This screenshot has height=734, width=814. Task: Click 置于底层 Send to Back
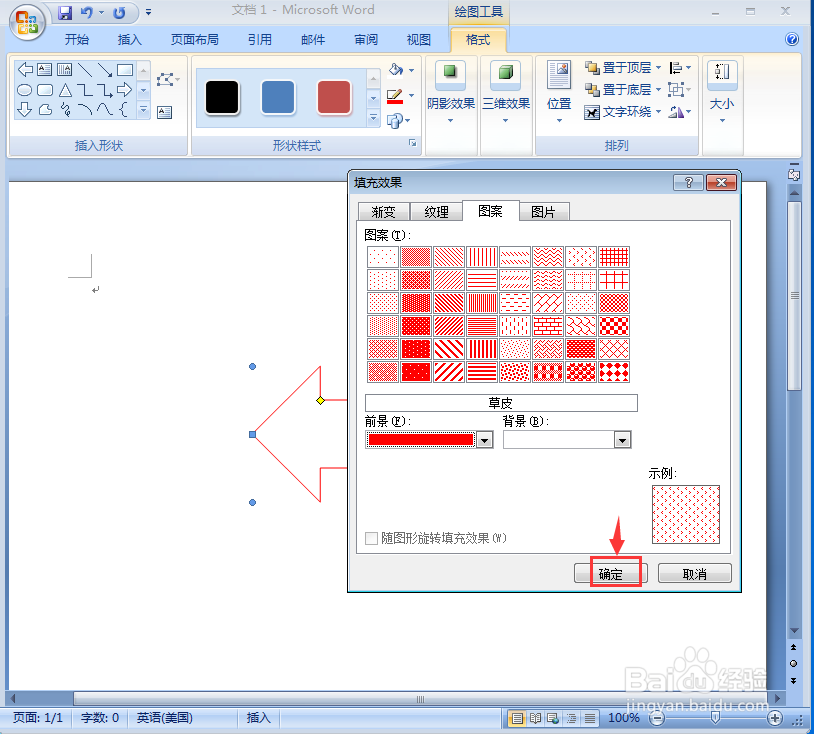point(618,90)
